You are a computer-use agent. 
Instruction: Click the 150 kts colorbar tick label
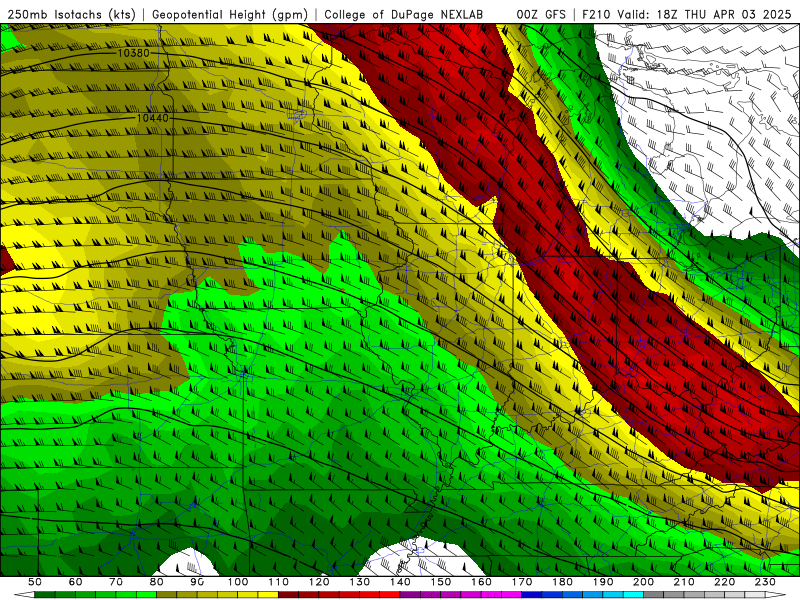(x=441, y=582)
